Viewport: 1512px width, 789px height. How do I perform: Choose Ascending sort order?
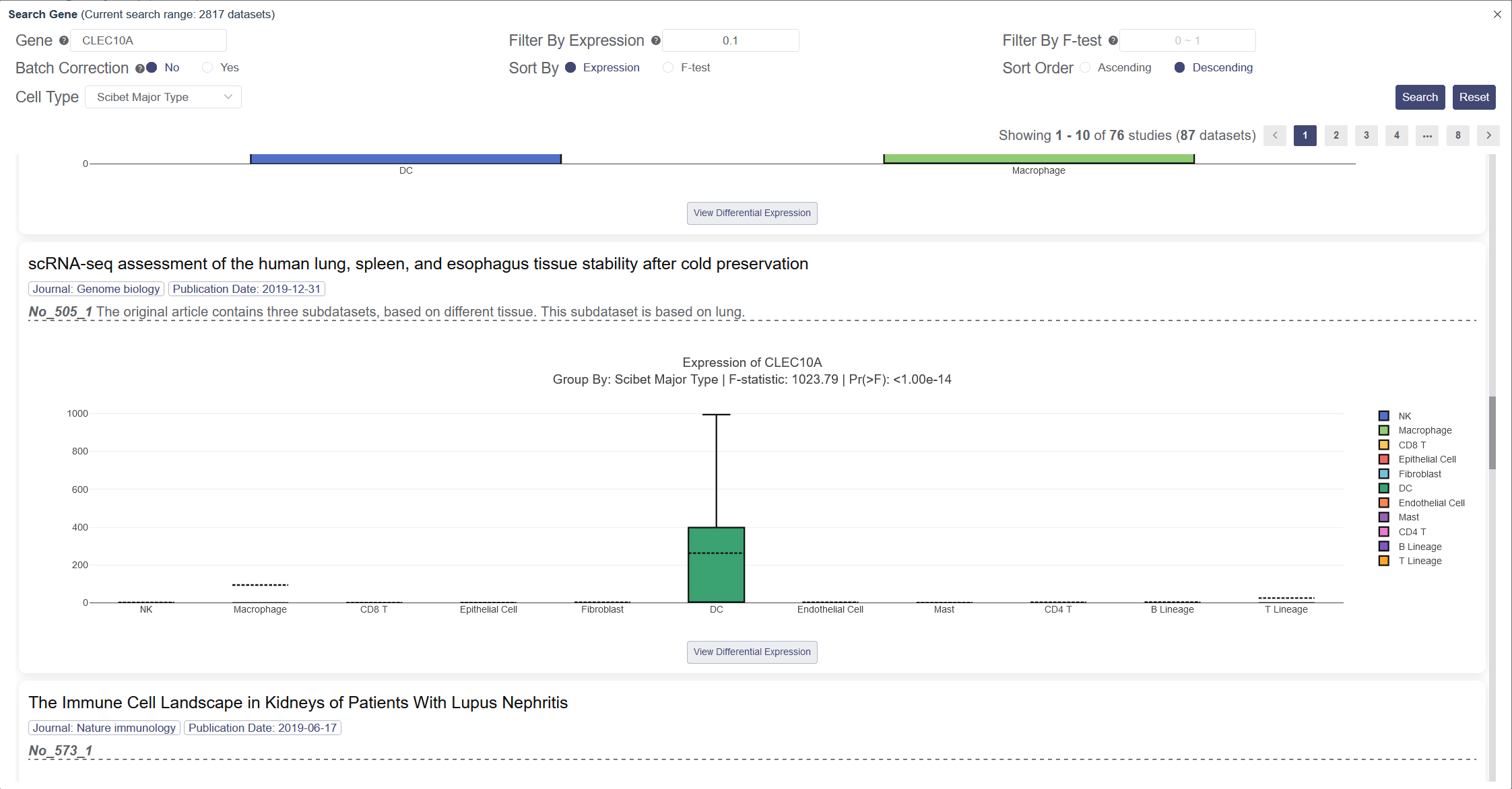click(x=1085, y=67)
